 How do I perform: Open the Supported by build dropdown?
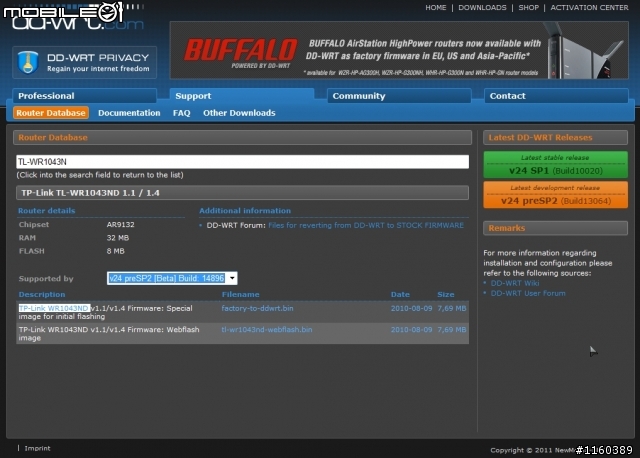(x=172, y=278)
